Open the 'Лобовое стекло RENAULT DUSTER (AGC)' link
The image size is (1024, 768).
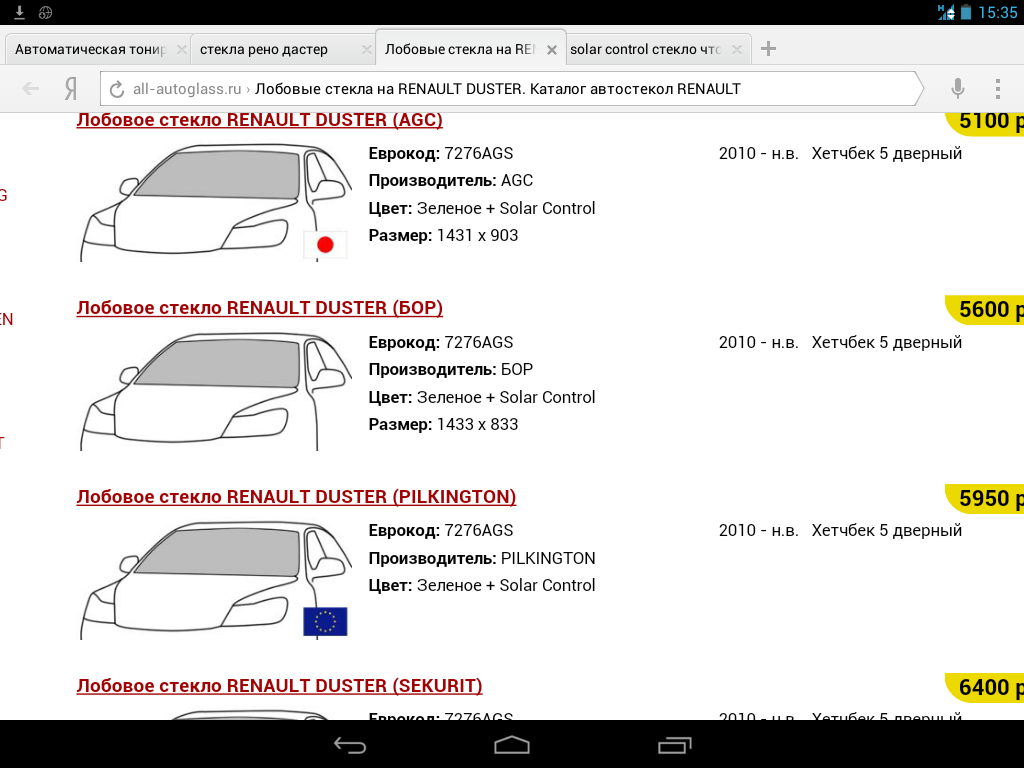coord(259,120)
